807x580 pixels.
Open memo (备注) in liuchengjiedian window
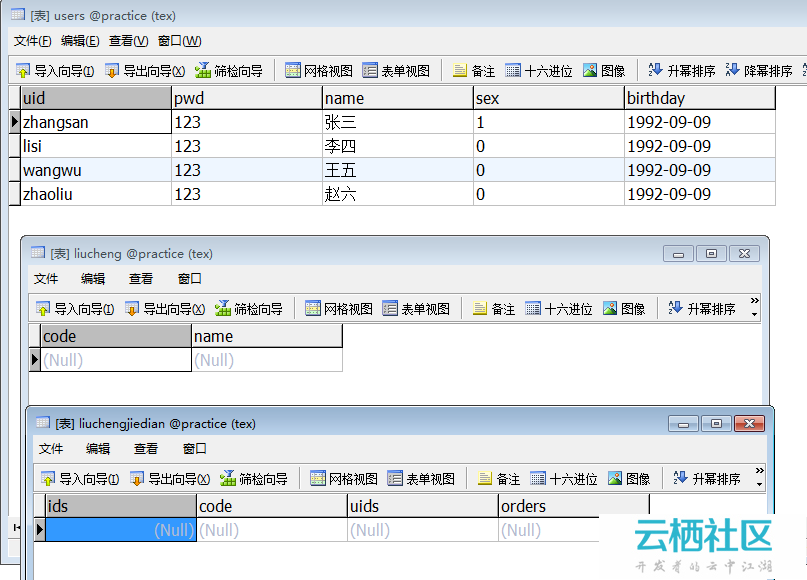pos(498,479)
